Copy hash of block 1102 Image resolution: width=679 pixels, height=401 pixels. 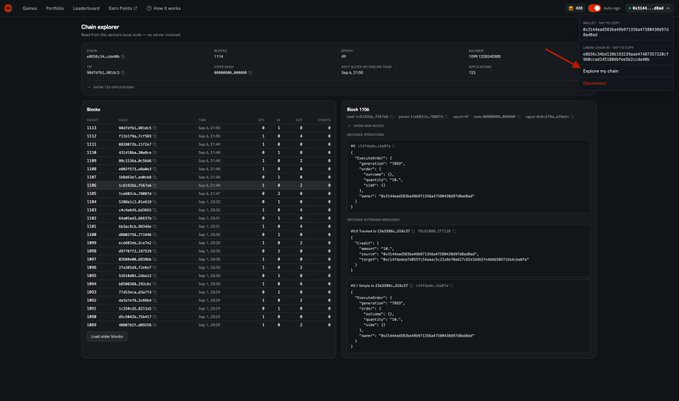155,218
